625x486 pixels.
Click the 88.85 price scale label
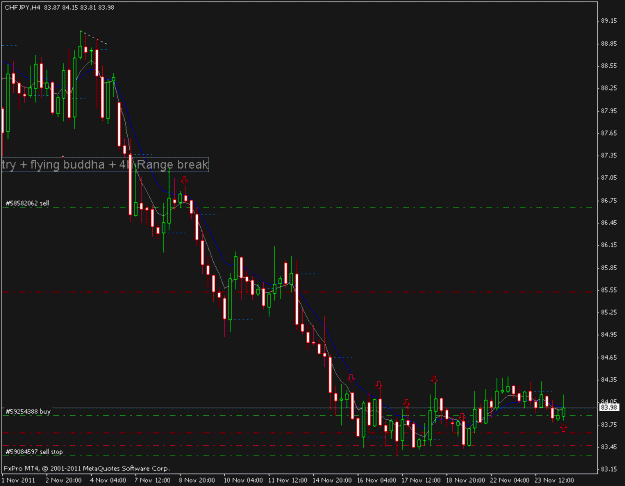click(x=608, y=43)
